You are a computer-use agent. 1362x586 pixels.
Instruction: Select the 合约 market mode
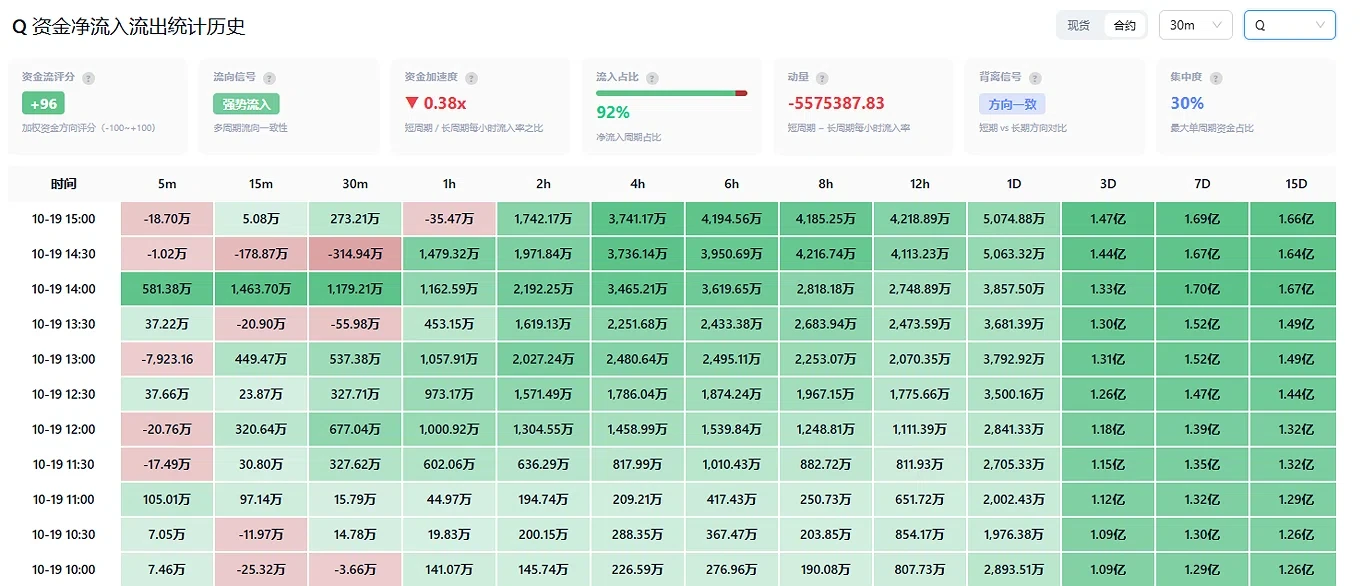coord(1125,25)
